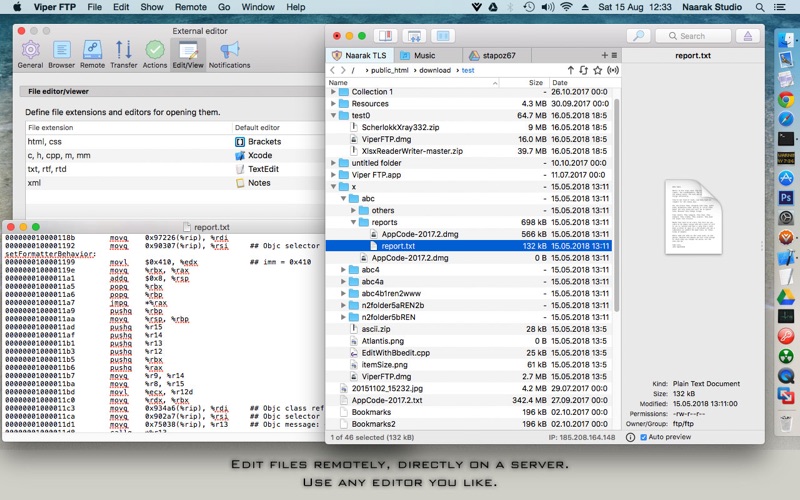
Task: Collapse the reports folder
Action: pyautogui.click(x=364, y=222)
